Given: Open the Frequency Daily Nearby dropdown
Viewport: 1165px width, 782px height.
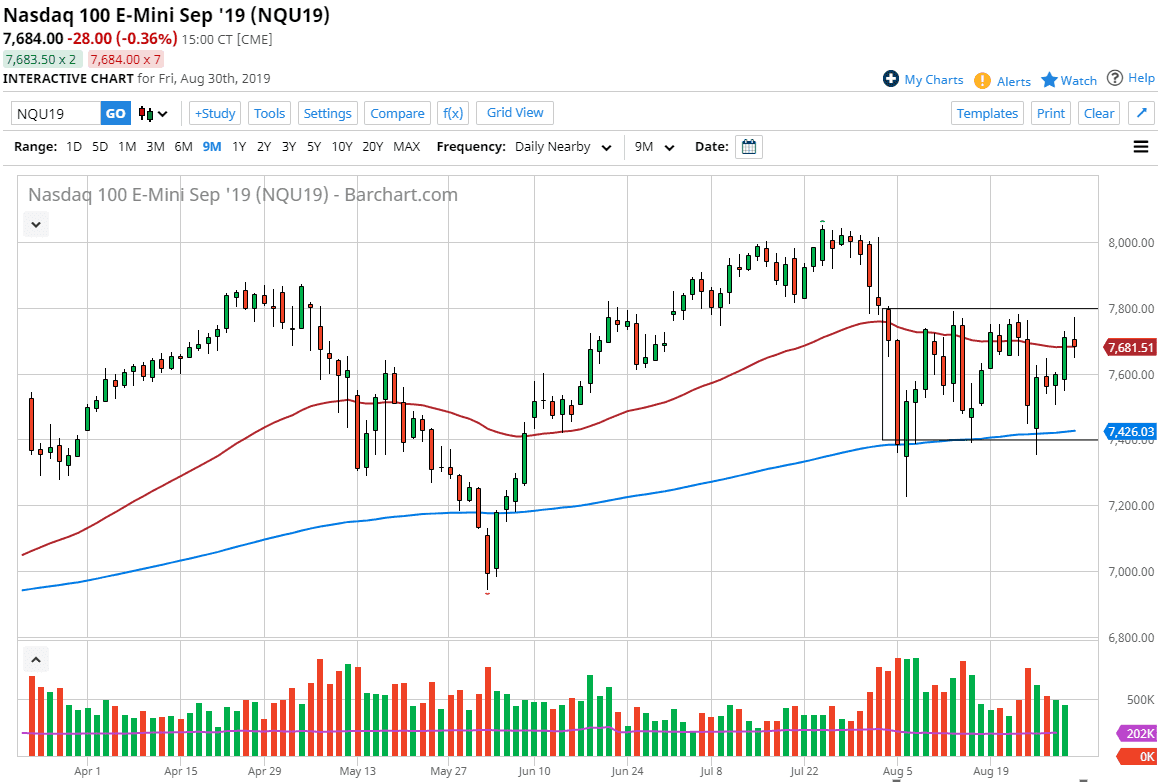Looking at the screenshot, I should coord(563,146).
